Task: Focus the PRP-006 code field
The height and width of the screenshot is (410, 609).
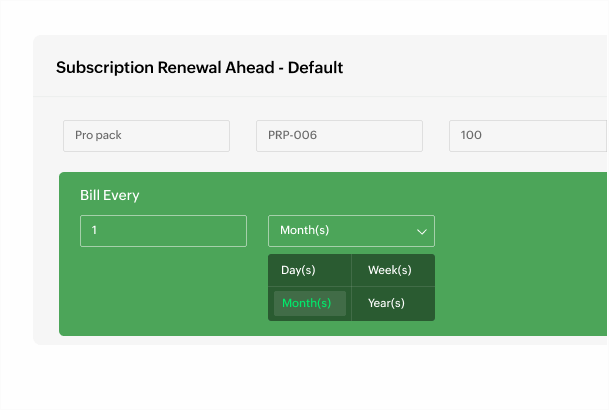Action: click(x=339, y=136)
